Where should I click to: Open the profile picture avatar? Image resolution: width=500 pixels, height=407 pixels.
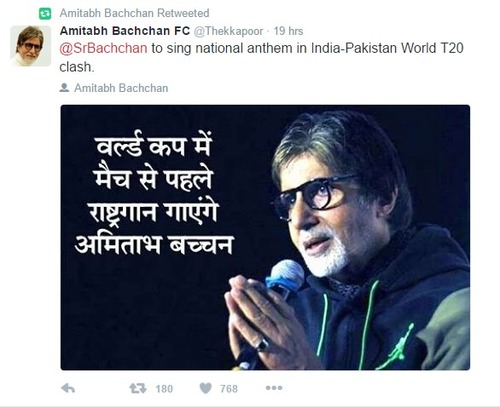point(31,46)
